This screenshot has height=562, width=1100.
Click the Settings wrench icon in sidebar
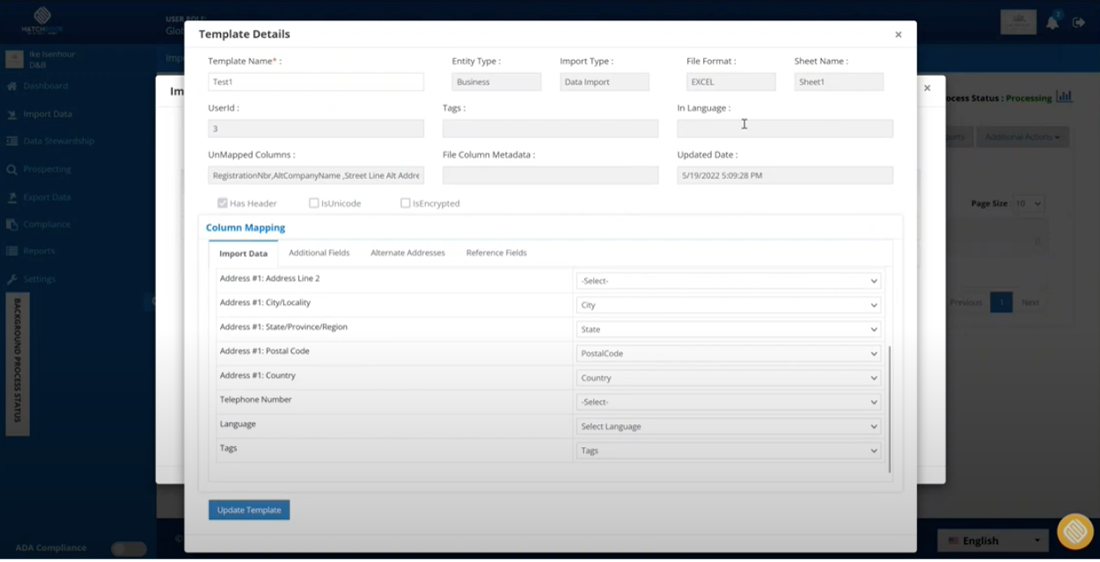12,279
